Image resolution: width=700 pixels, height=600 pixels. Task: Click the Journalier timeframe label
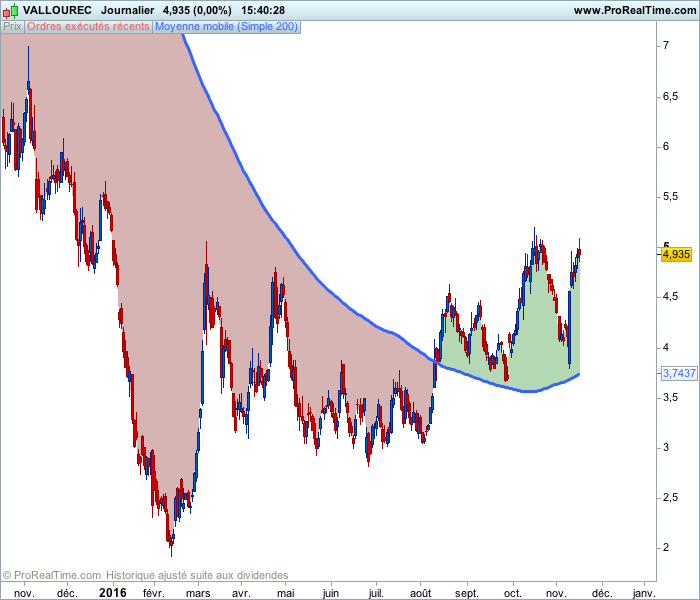point(128,10)
